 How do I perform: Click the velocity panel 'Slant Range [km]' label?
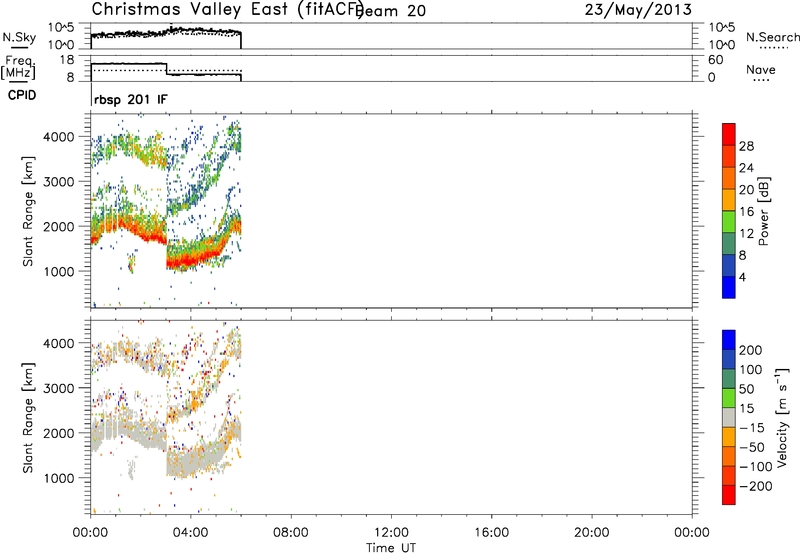[x=28, y=418]
